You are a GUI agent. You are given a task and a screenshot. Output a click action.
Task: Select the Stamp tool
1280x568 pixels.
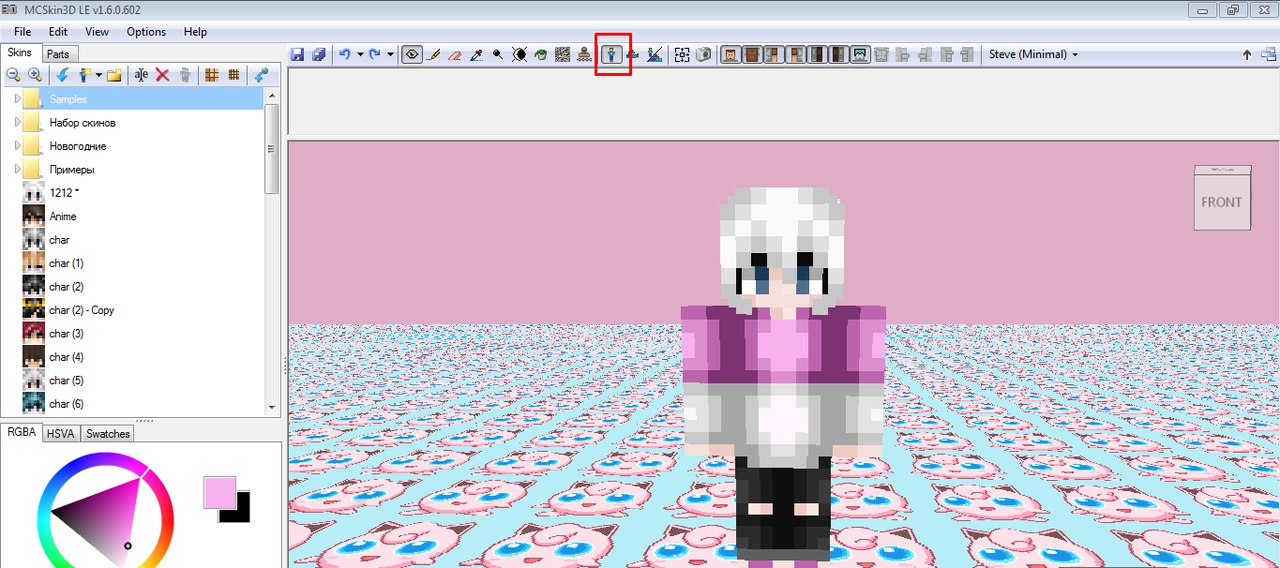pos(583,55)
